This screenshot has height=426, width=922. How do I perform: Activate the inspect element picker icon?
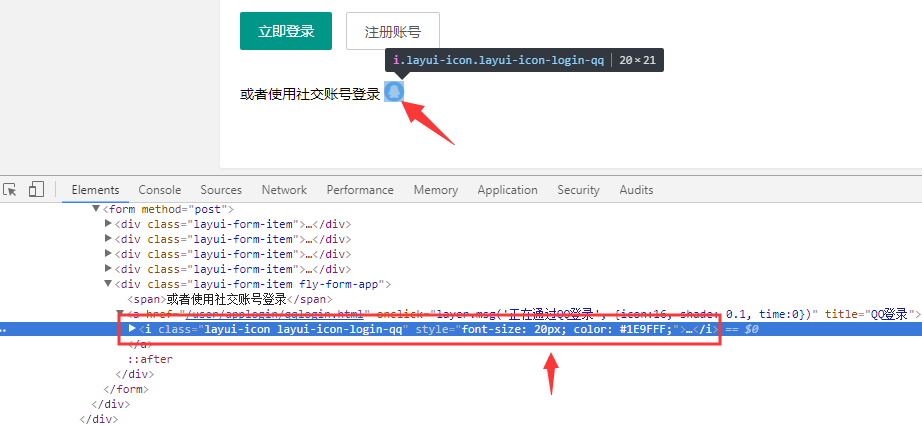10,189
